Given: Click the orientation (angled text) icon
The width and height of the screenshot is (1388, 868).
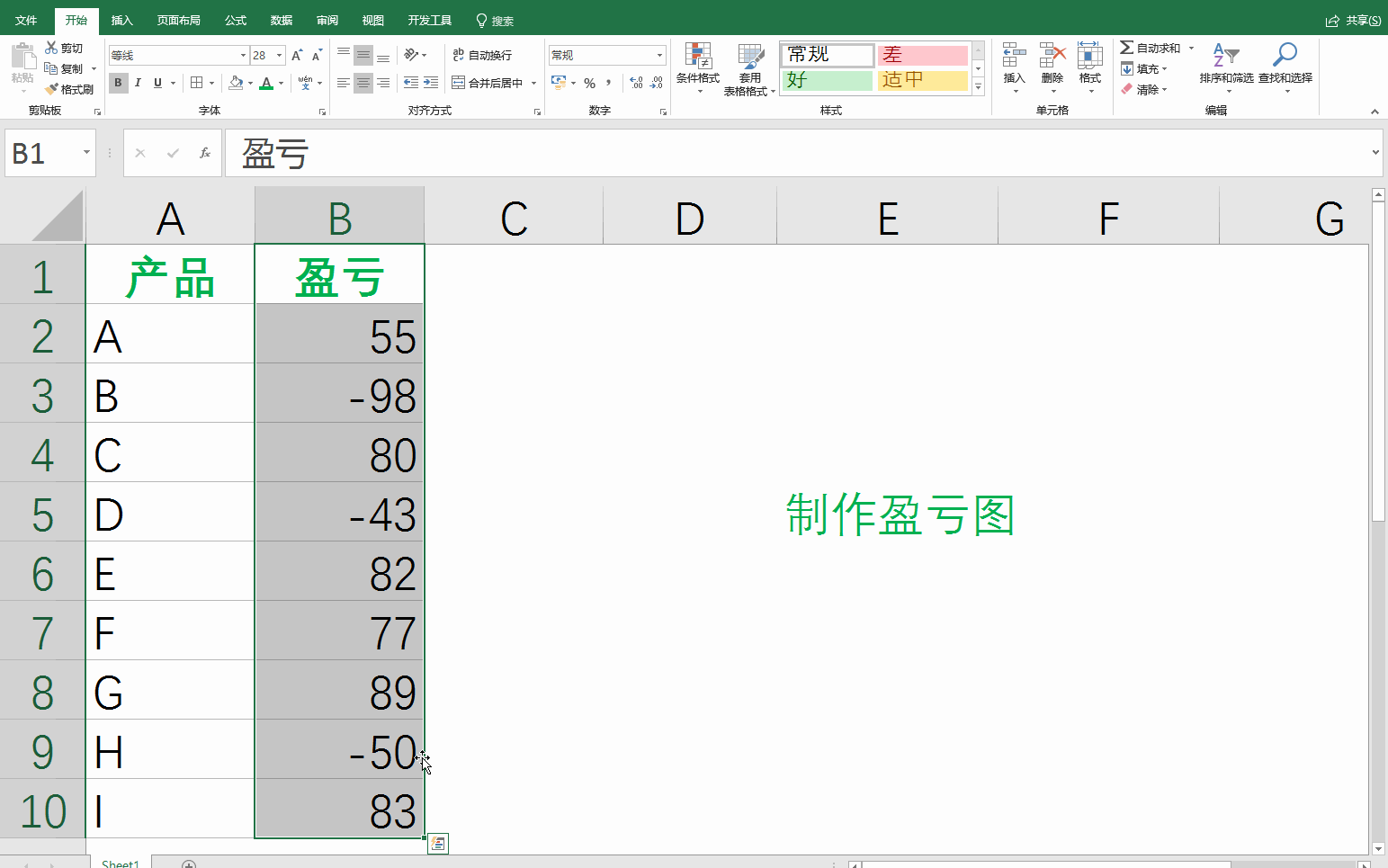Looking at the screenshot, I should point(411,55).
